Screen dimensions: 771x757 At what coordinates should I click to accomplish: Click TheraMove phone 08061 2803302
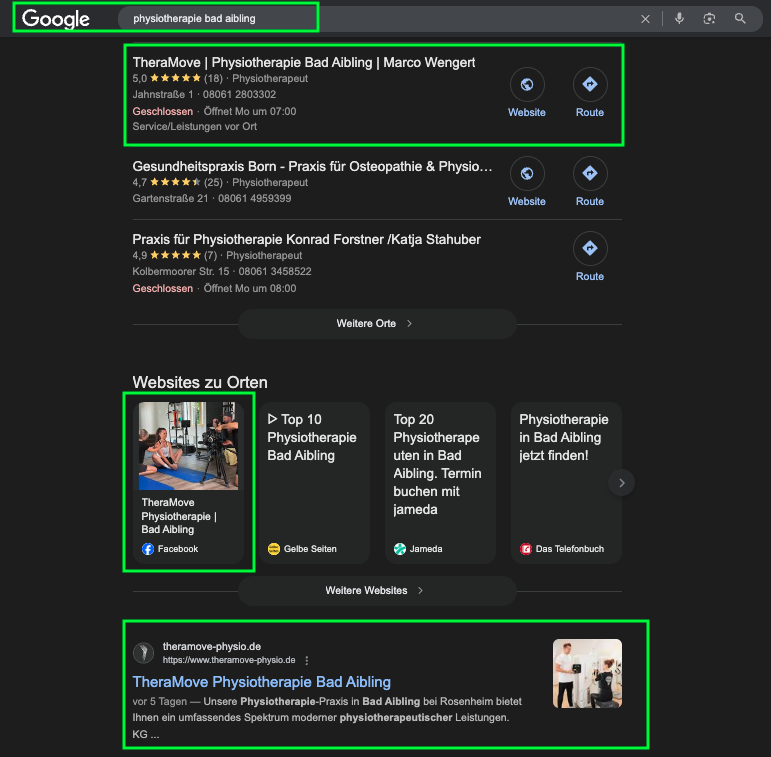coord(239,94)
